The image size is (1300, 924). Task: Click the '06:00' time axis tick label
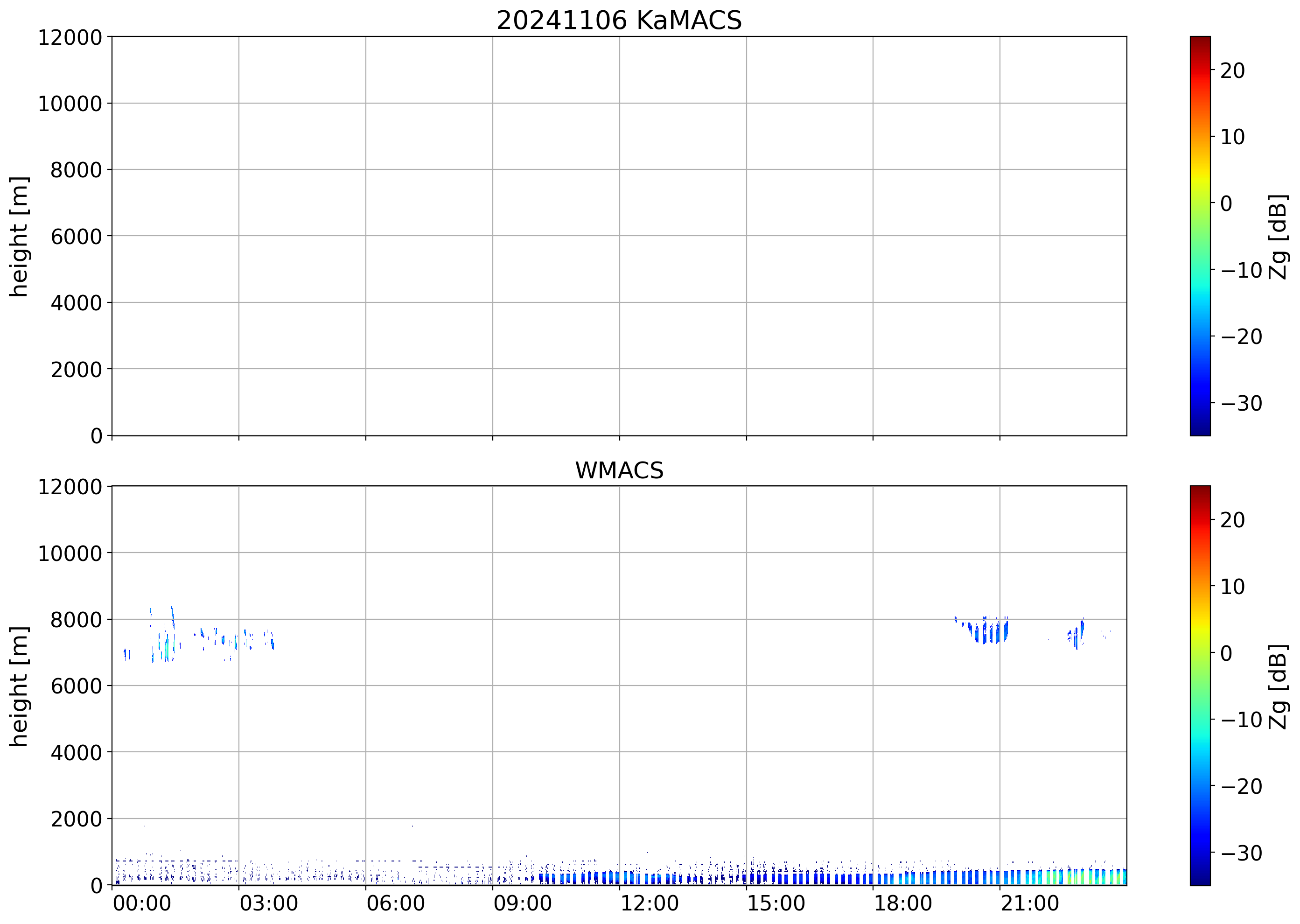tap(395, 903)
